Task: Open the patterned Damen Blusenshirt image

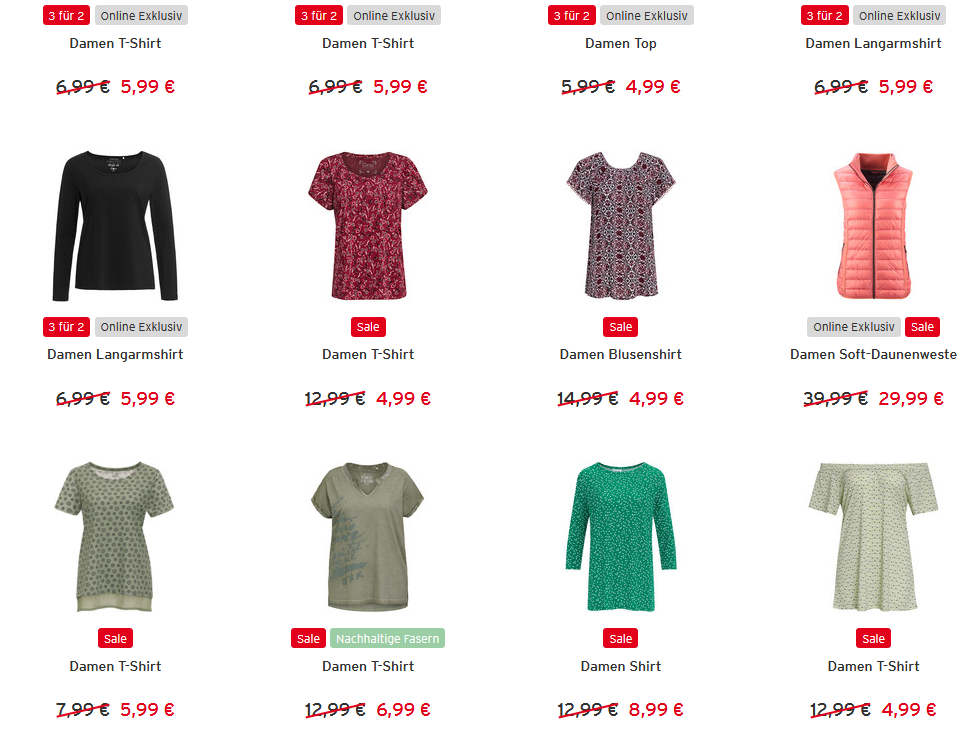Action: point(621,225)
